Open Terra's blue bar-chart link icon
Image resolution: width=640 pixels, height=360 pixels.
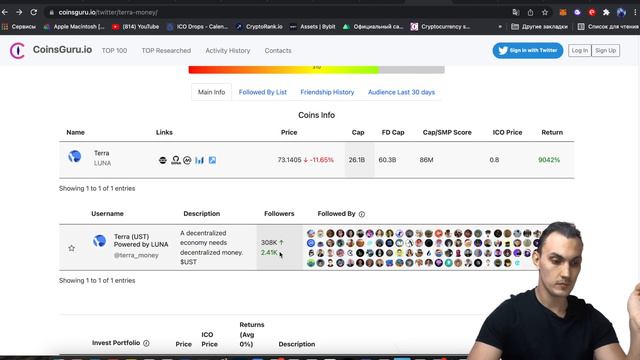click(x=199, y=160)
